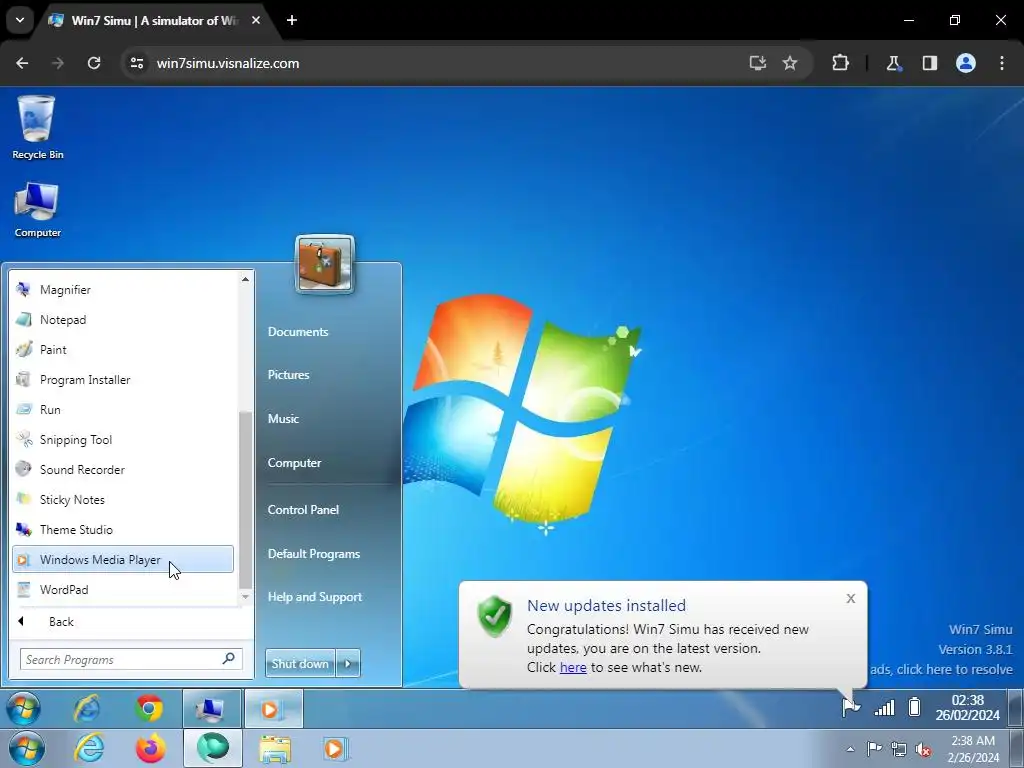The image size is (1024, 768).
Task: Expand the arrow next to Shut down
Action: 348,664
